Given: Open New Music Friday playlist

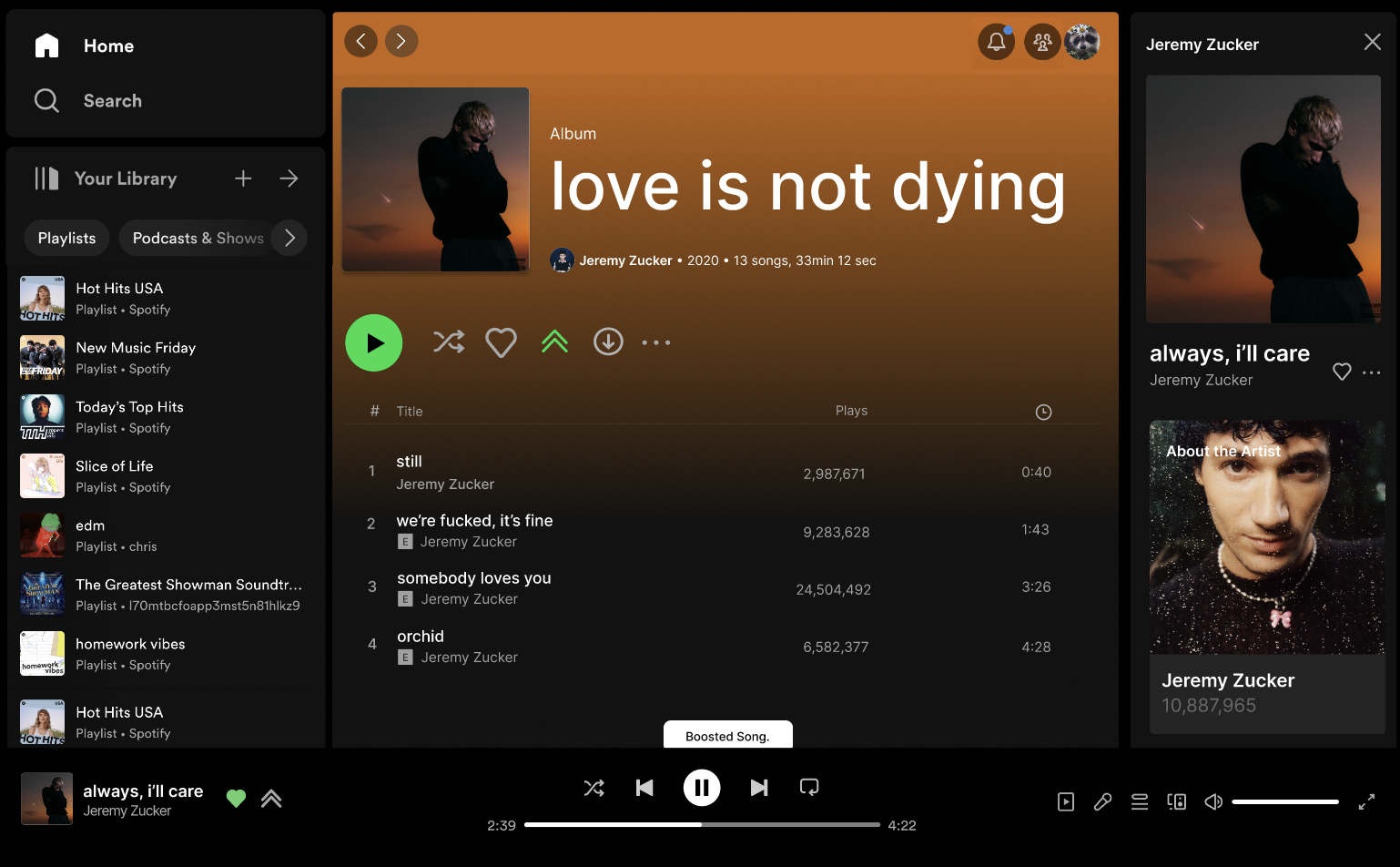Looking at the screenshot, I should (x=166, y=358).
